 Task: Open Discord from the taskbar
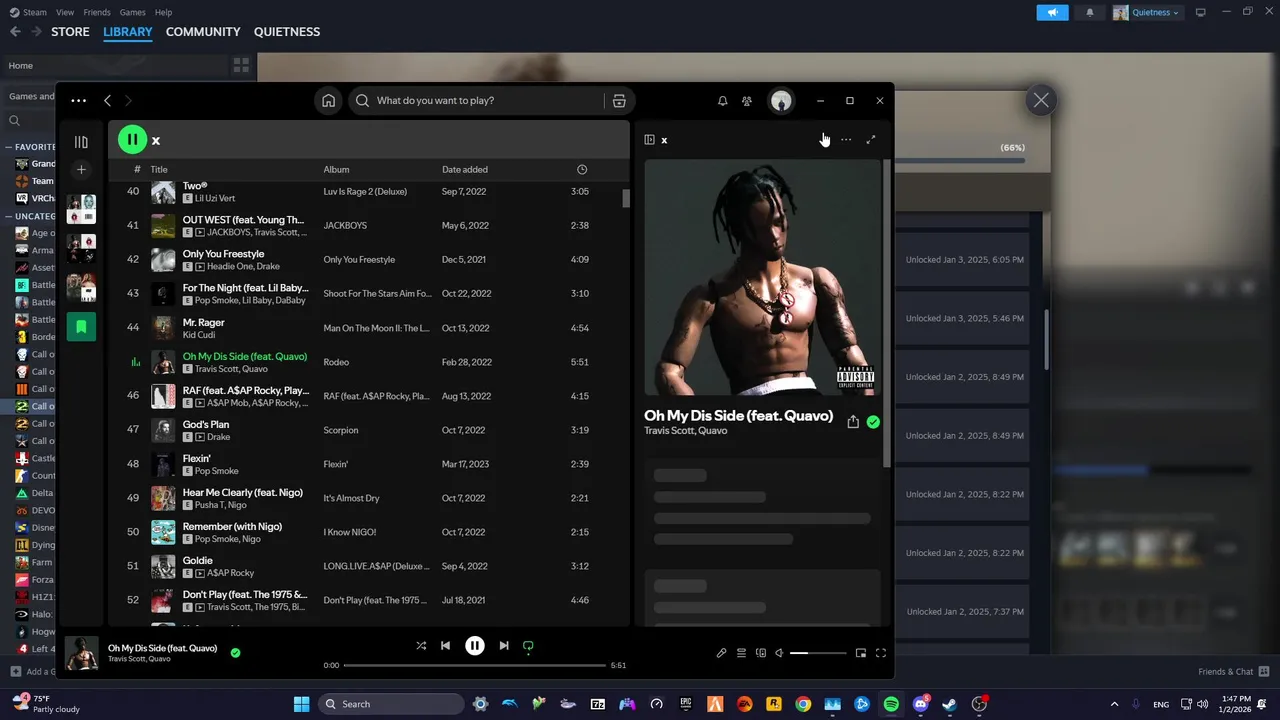pos(920,704)
